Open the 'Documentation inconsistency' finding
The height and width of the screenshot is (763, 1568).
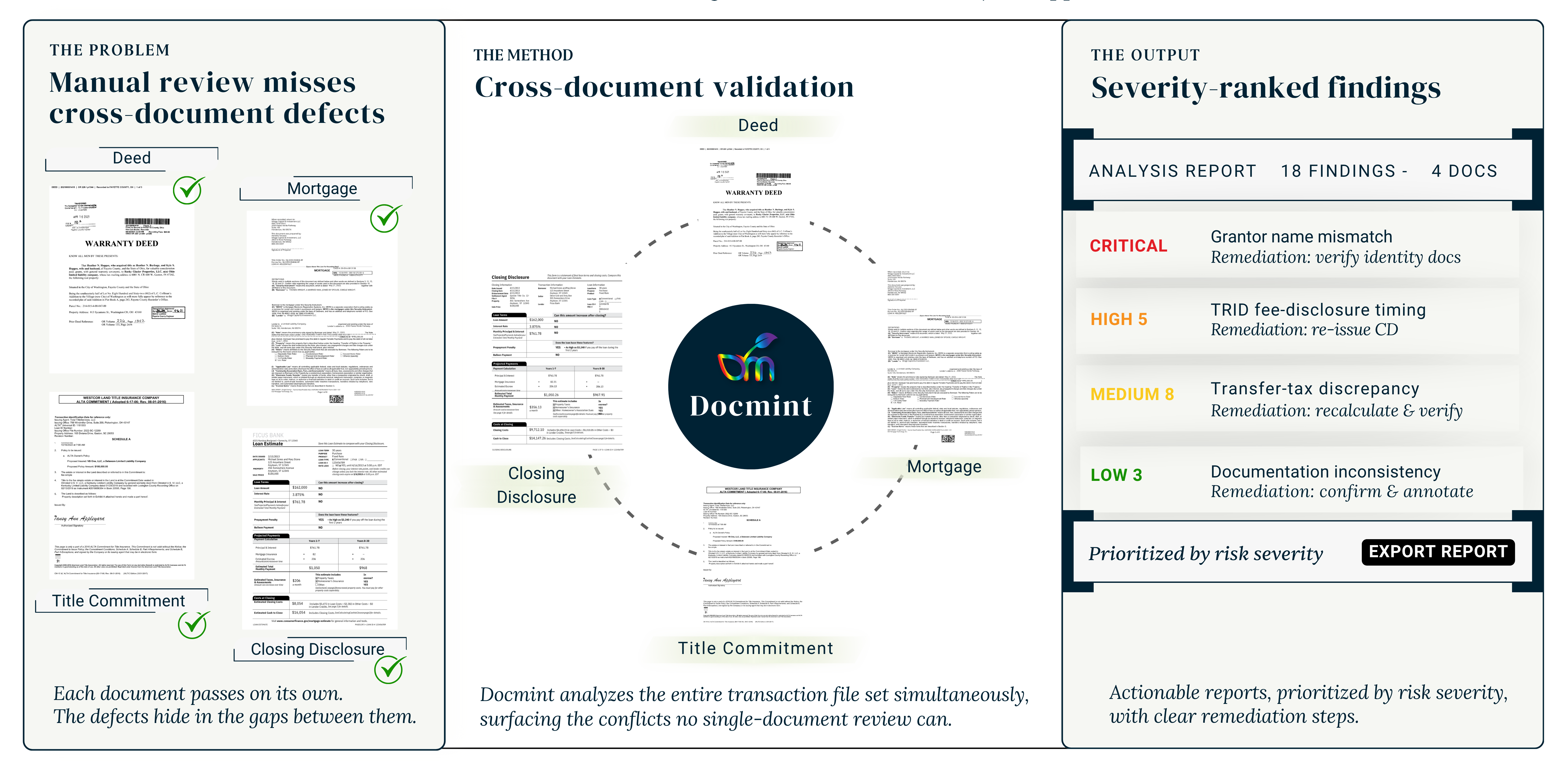[1325, 472]
